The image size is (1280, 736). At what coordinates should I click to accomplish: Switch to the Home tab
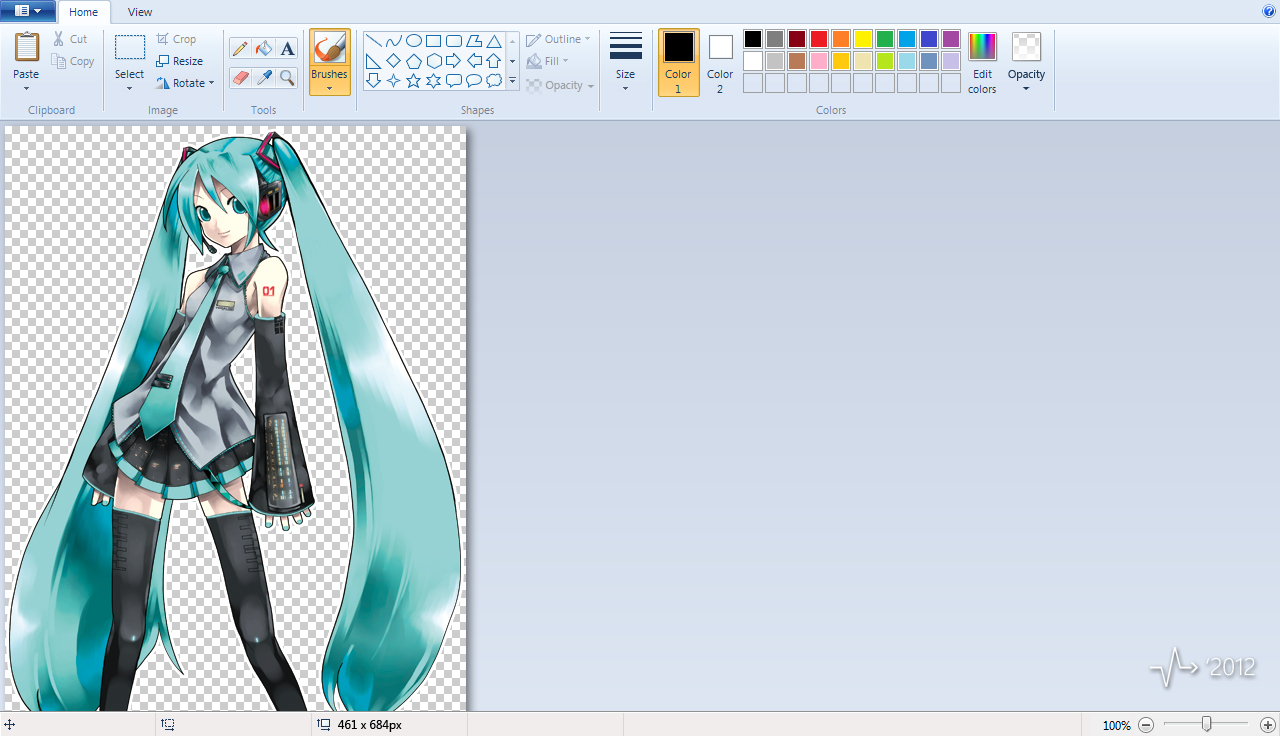point(84,12)
